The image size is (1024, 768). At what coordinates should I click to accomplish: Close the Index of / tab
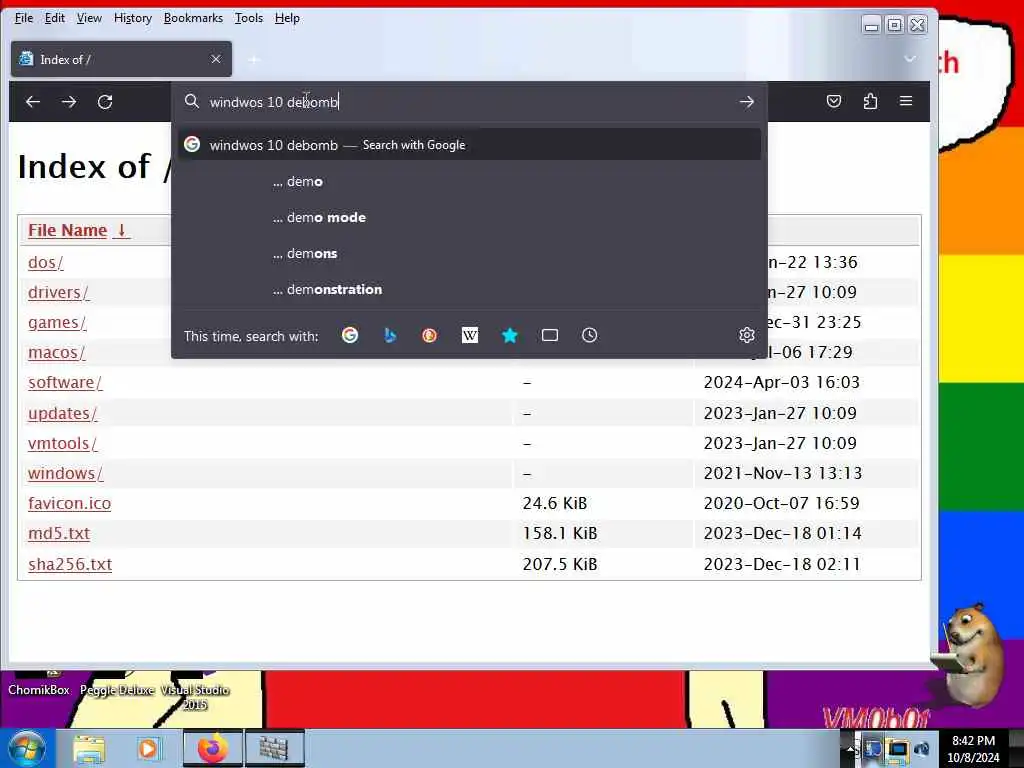[x=216, y=59]
